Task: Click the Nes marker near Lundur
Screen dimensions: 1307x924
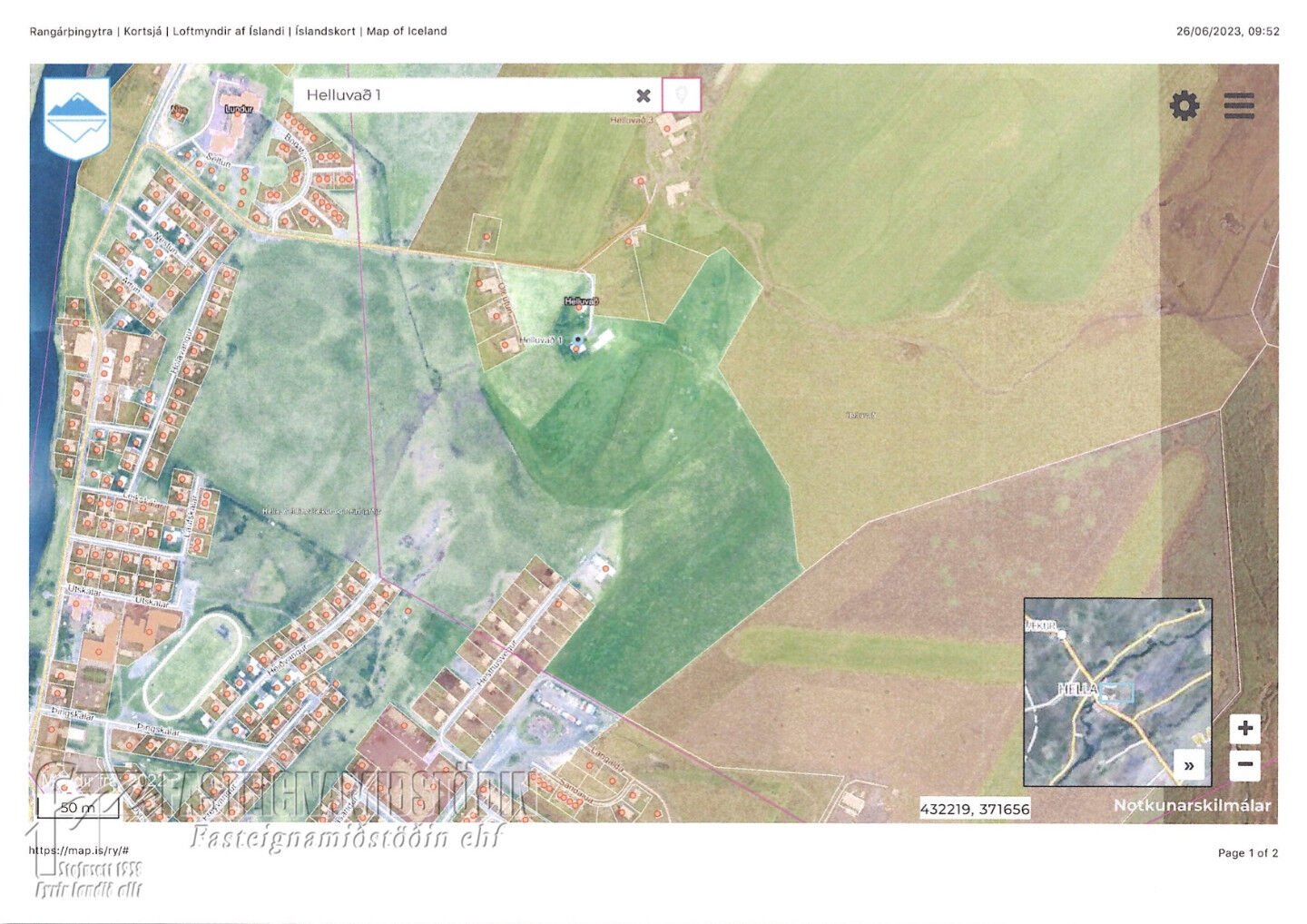Action: [x=180, y=110]
